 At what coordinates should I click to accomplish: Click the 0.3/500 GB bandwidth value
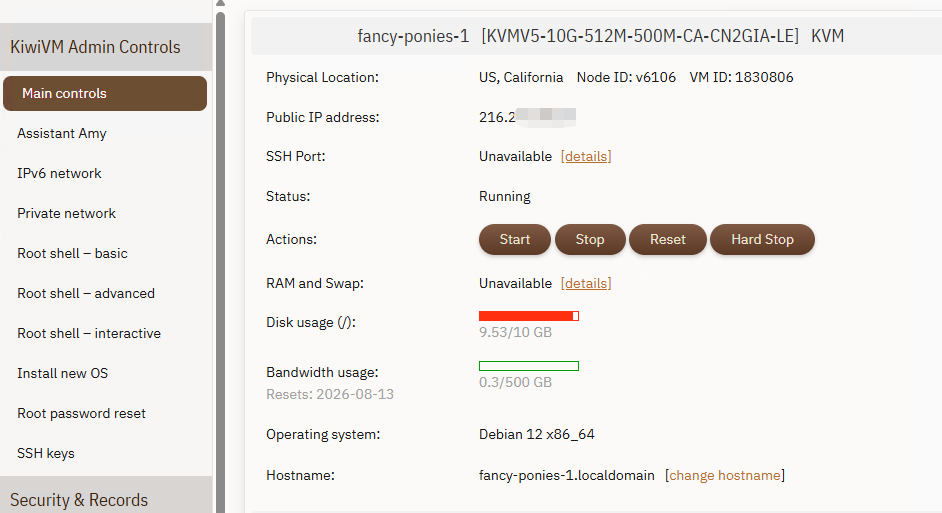(x=515, y=382)
